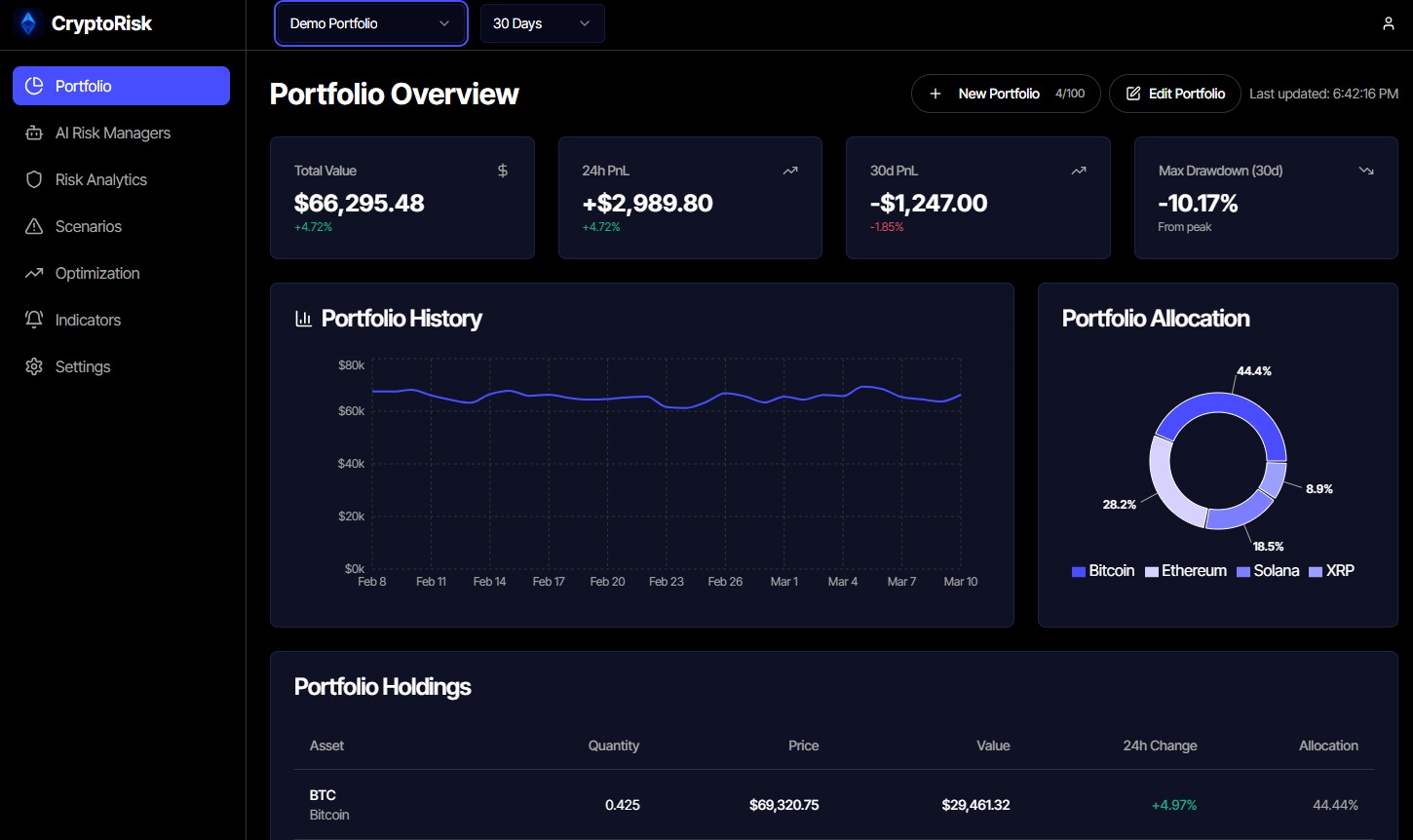Click the Solana color swatch in legend

(x=1241, y=571)
